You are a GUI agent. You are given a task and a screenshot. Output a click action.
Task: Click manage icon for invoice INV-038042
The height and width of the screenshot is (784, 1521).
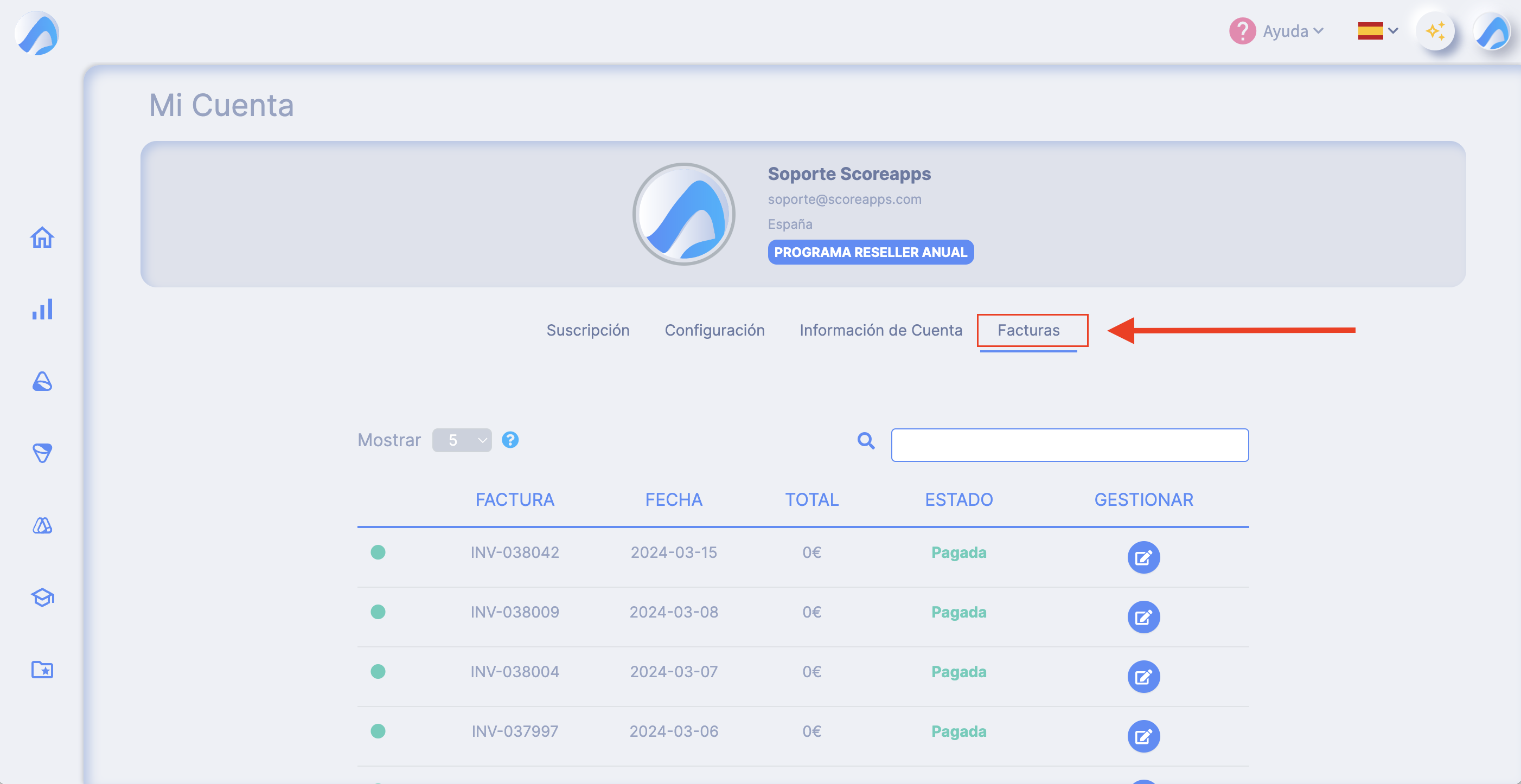(x=1143, y=557)
